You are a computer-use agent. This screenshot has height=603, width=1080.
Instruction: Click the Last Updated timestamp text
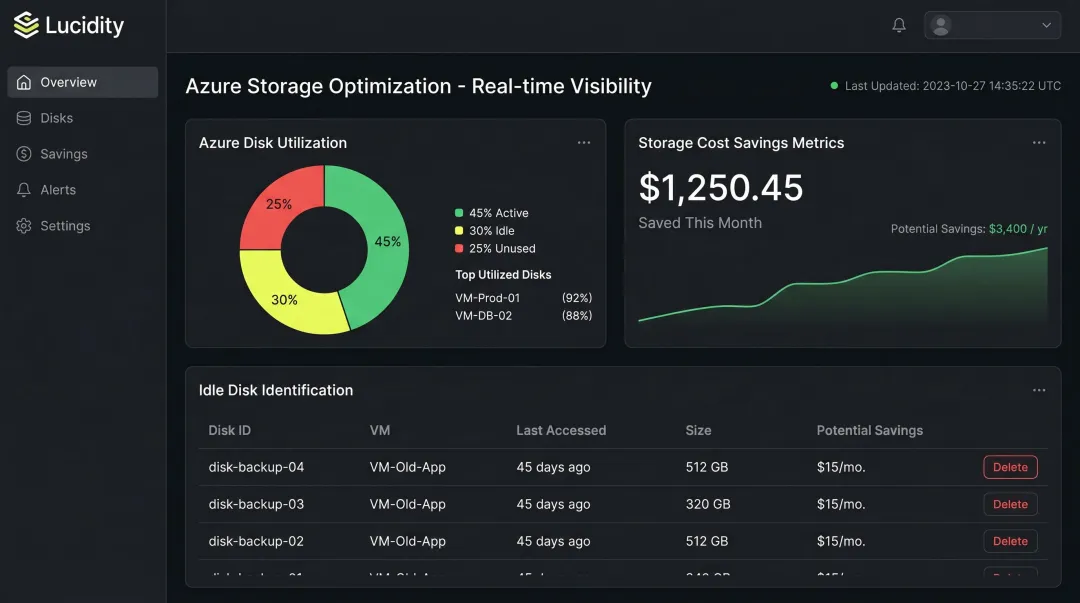[x=953, y=86]
